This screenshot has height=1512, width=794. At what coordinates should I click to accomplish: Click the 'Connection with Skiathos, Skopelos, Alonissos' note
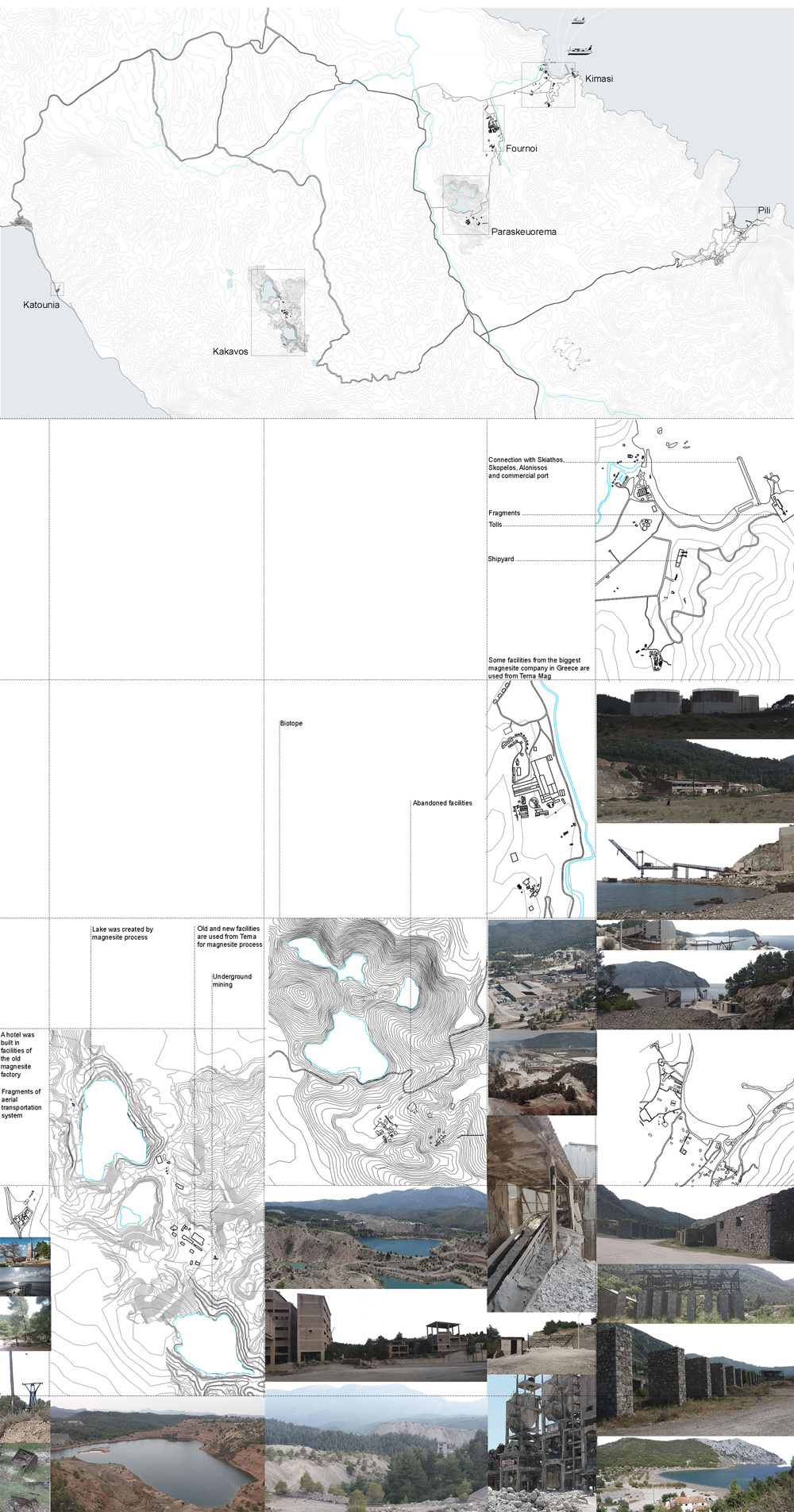[x=526, y=467]
